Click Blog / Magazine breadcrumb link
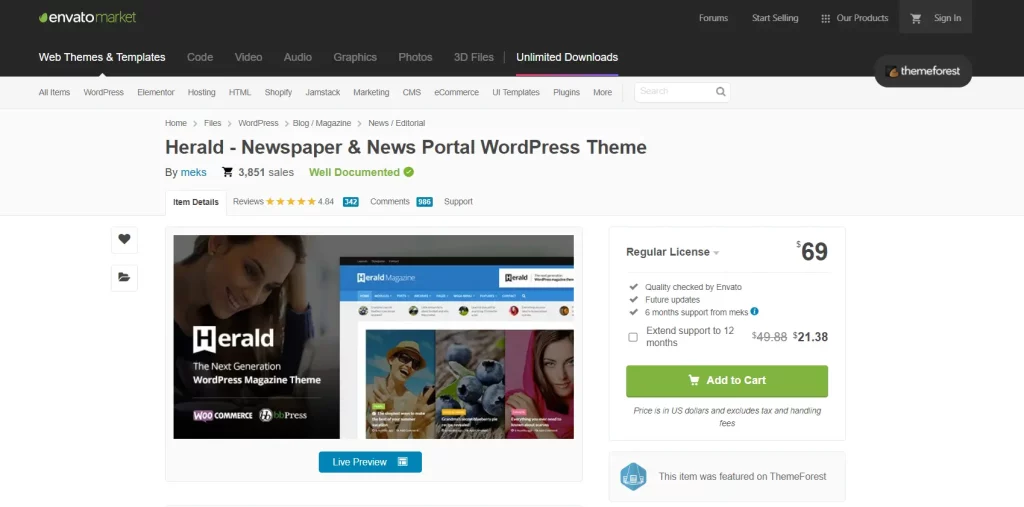The height and width of the screenshot is (507, 1024). 322,123
